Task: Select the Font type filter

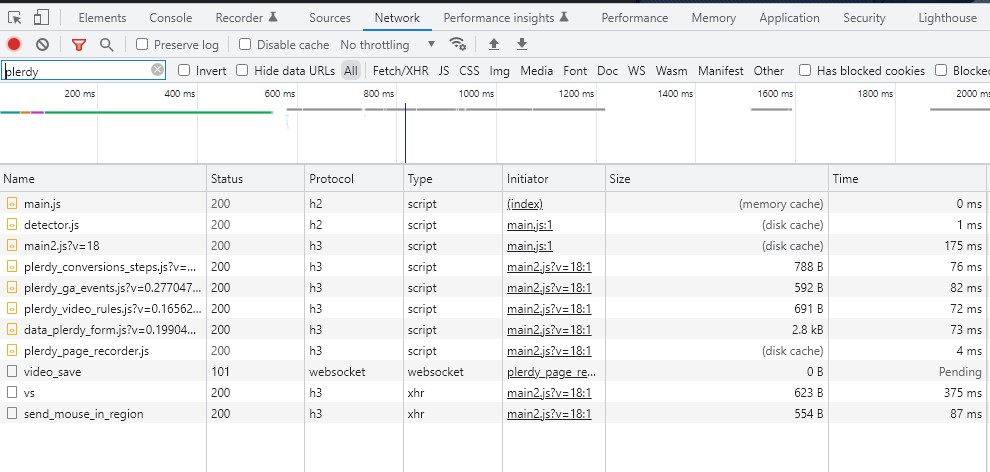Action: coord(575,71)
